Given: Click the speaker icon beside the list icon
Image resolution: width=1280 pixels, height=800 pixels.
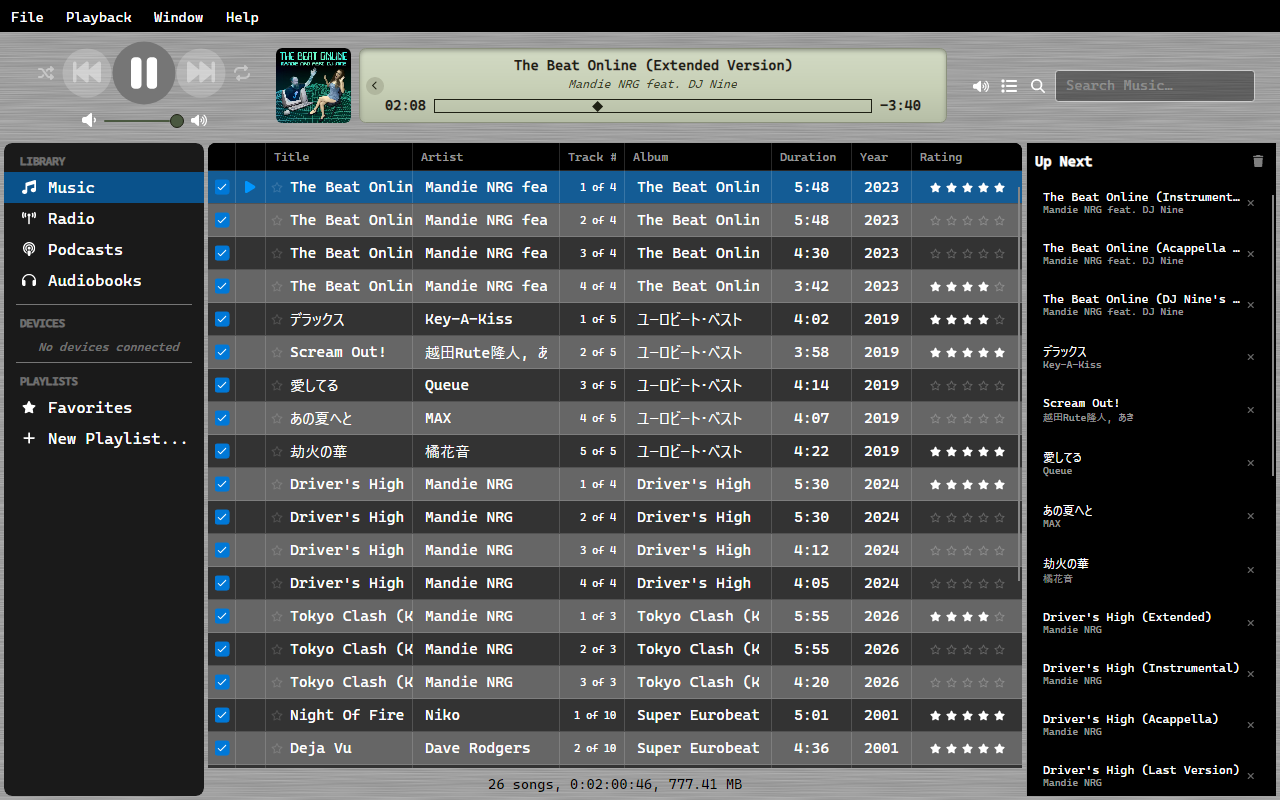Looking at the screenshot, I should point(981,86).
